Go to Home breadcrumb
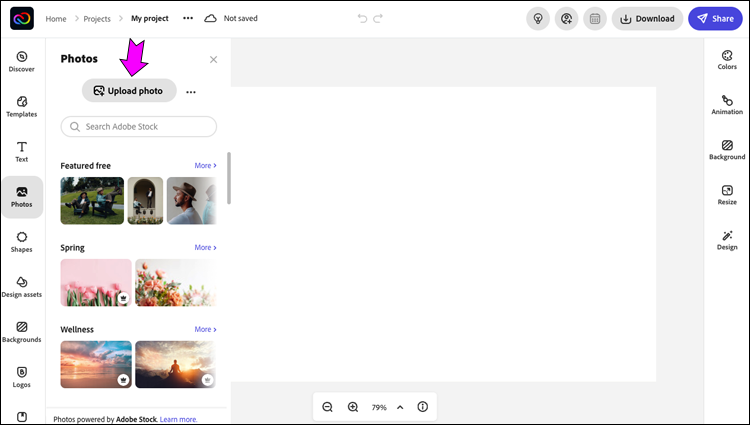The width and height of the screenshot is (750, 425). pos(56,19)
